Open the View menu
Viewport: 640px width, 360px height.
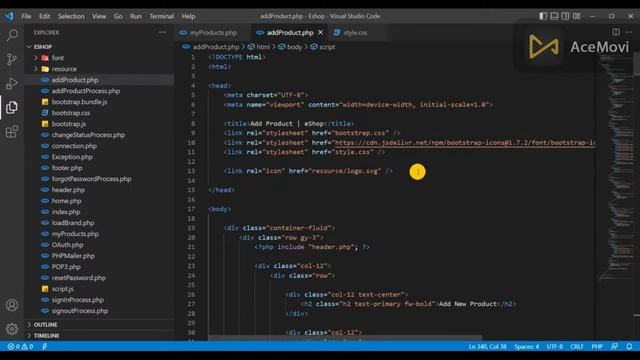99,16
